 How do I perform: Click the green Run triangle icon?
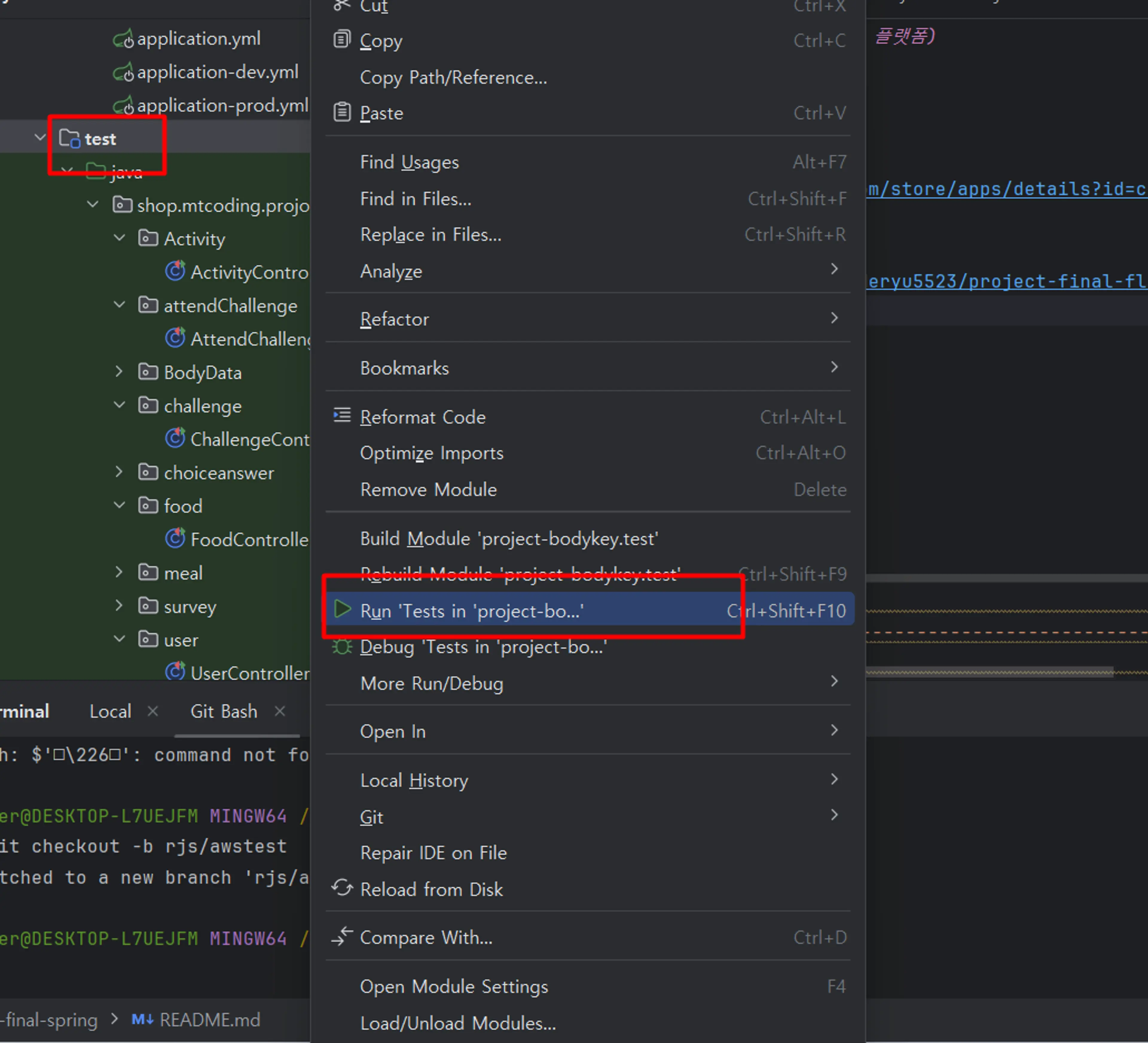342,610
